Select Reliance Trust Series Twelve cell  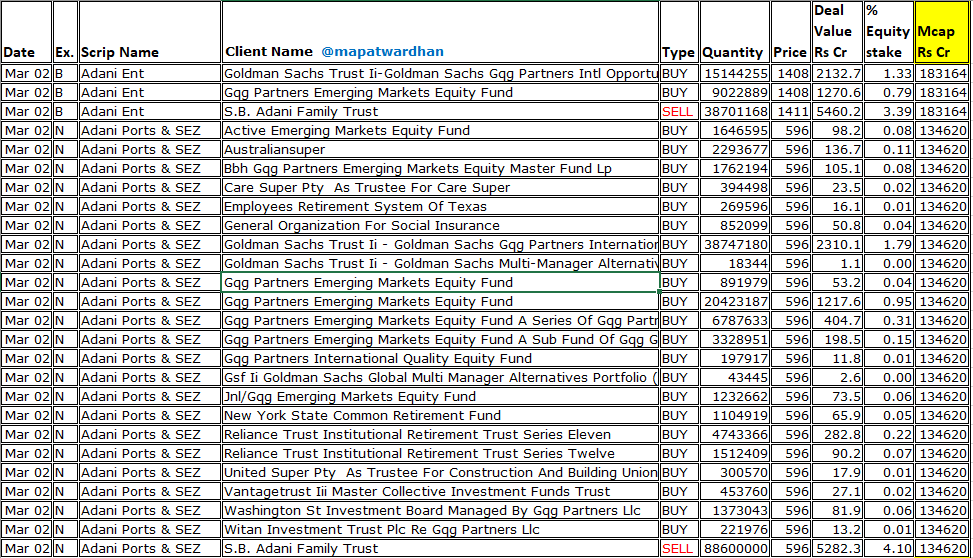(440, 454)
